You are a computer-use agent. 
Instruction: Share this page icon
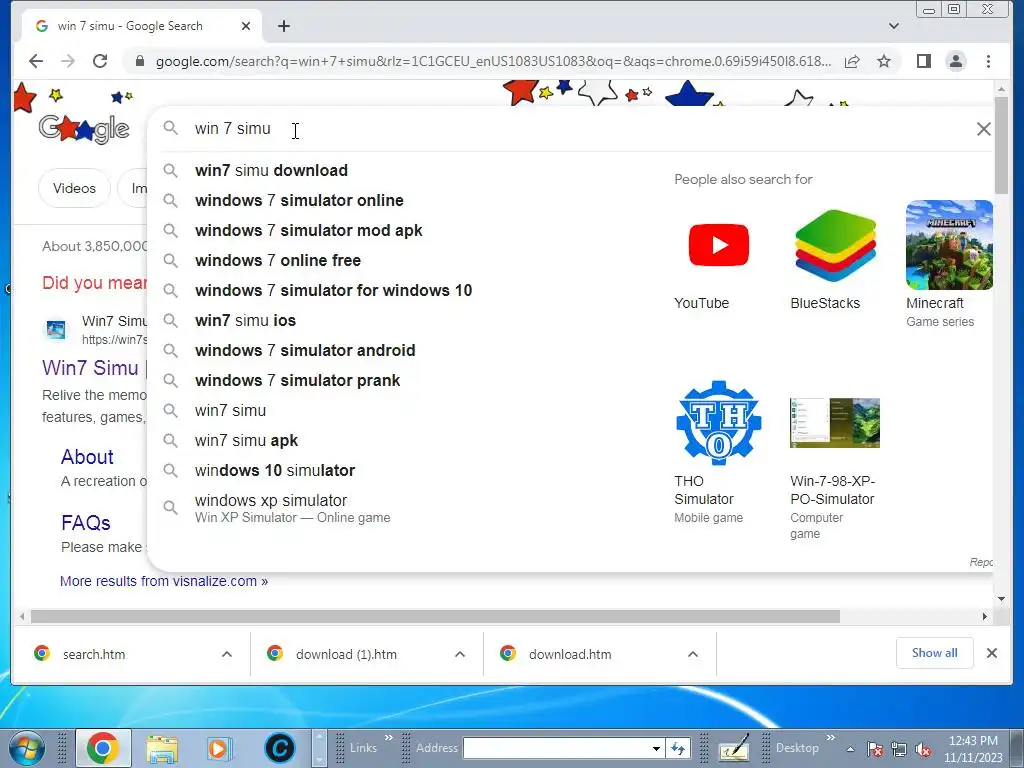pyautogui.click(x=852, y=61)
